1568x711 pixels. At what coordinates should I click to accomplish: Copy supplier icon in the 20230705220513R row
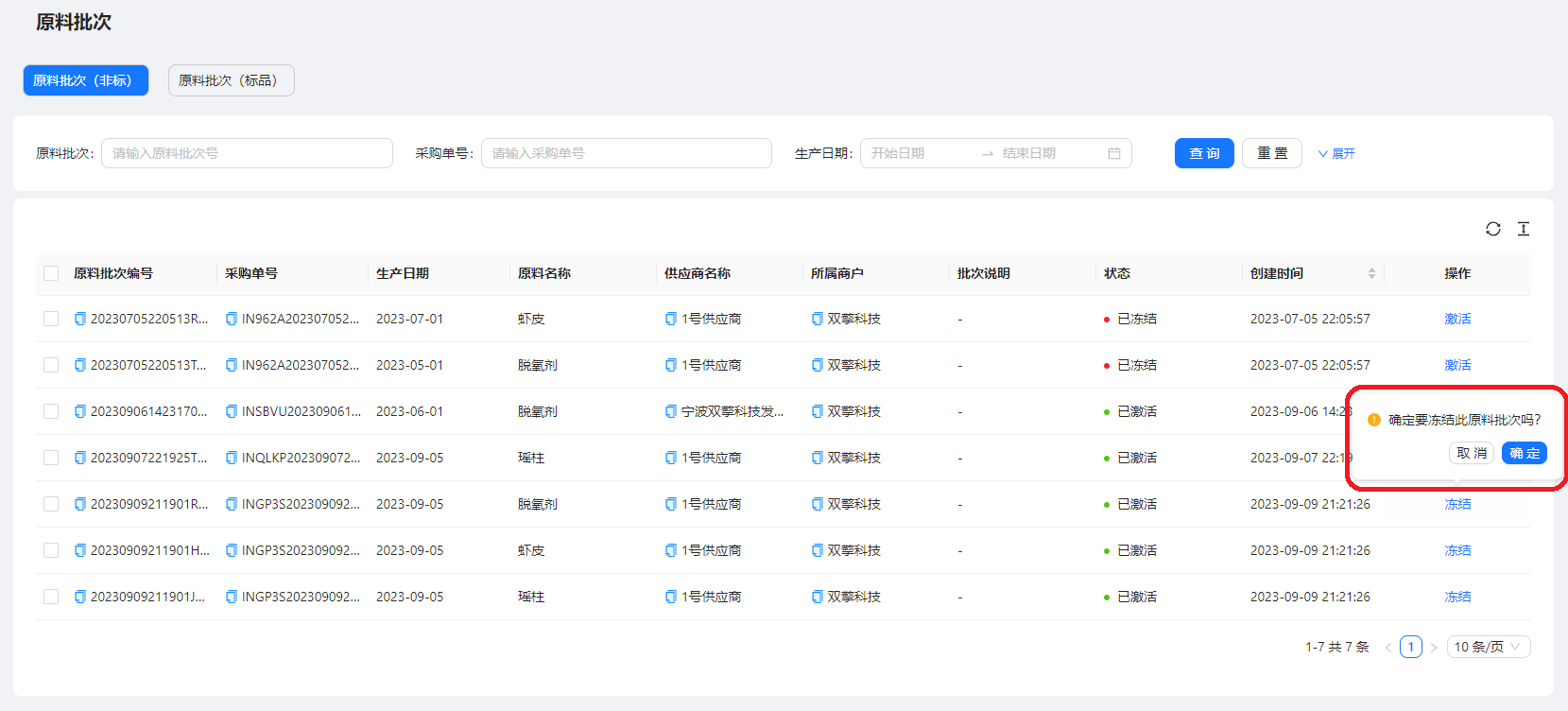tap(671, 319)
